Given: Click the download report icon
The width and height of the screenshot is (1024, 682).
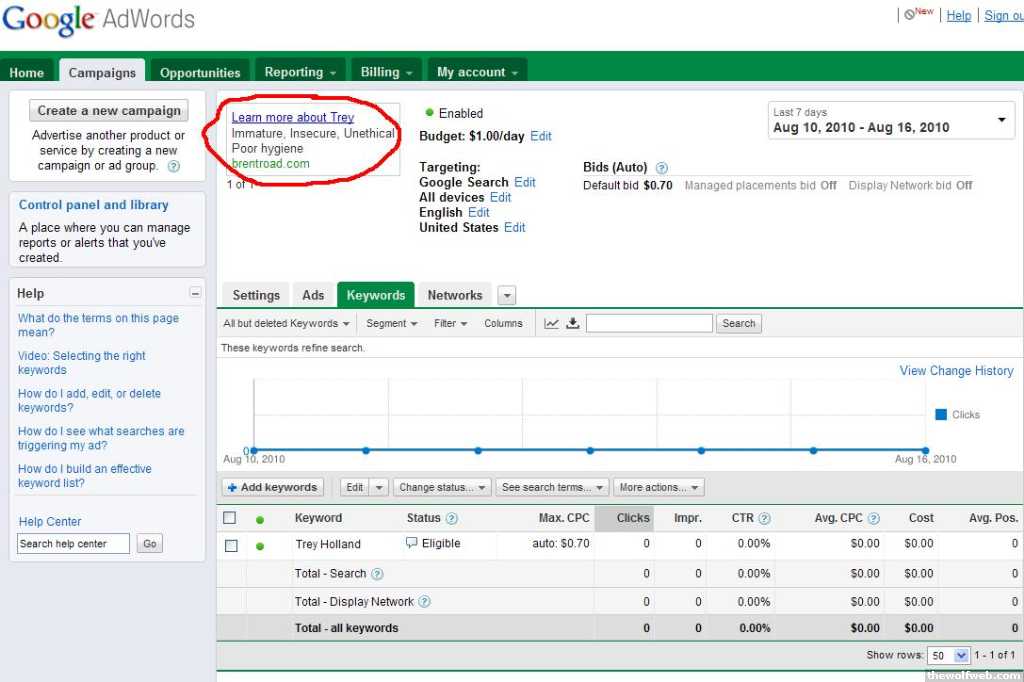Looking at the screenshot, I should pyautogui.click(x=572, y=323).
